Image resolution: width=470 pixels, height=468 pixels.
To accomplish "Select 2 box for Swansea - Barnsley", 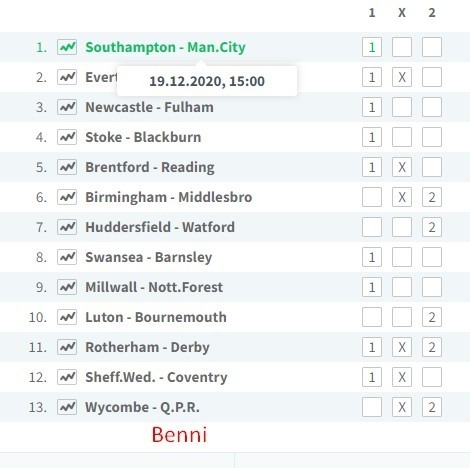I will tap(432, 257).
